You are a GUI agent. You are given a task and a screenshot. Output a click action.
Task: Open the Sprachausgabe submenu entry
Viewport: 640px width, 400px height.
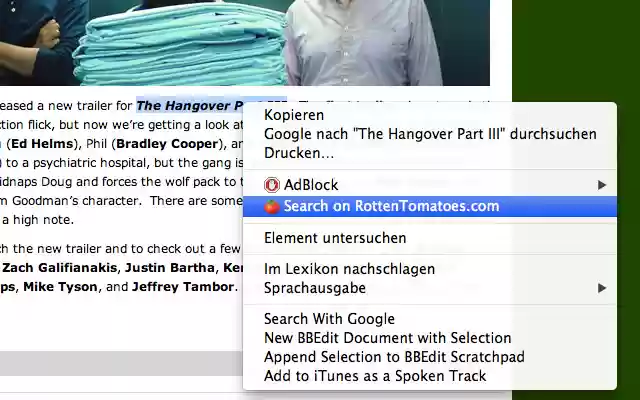click(430, 288)
